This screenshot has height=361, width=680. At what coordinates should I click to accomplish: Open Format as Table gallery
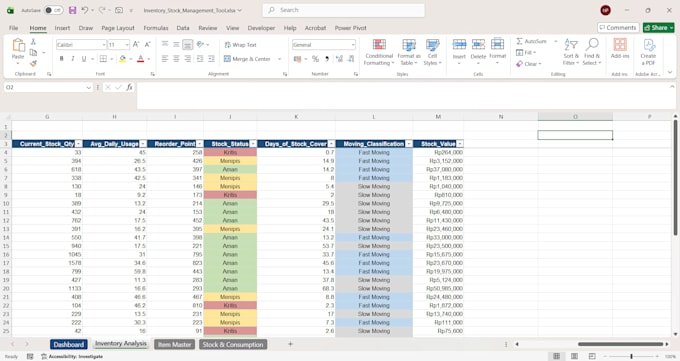click(x=409, y=52)
